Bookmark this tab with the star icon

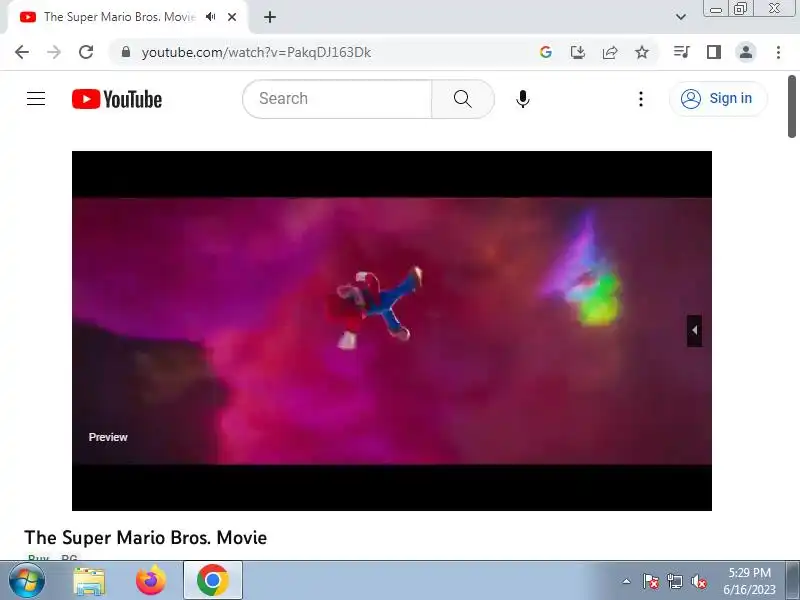click(642, 52)
